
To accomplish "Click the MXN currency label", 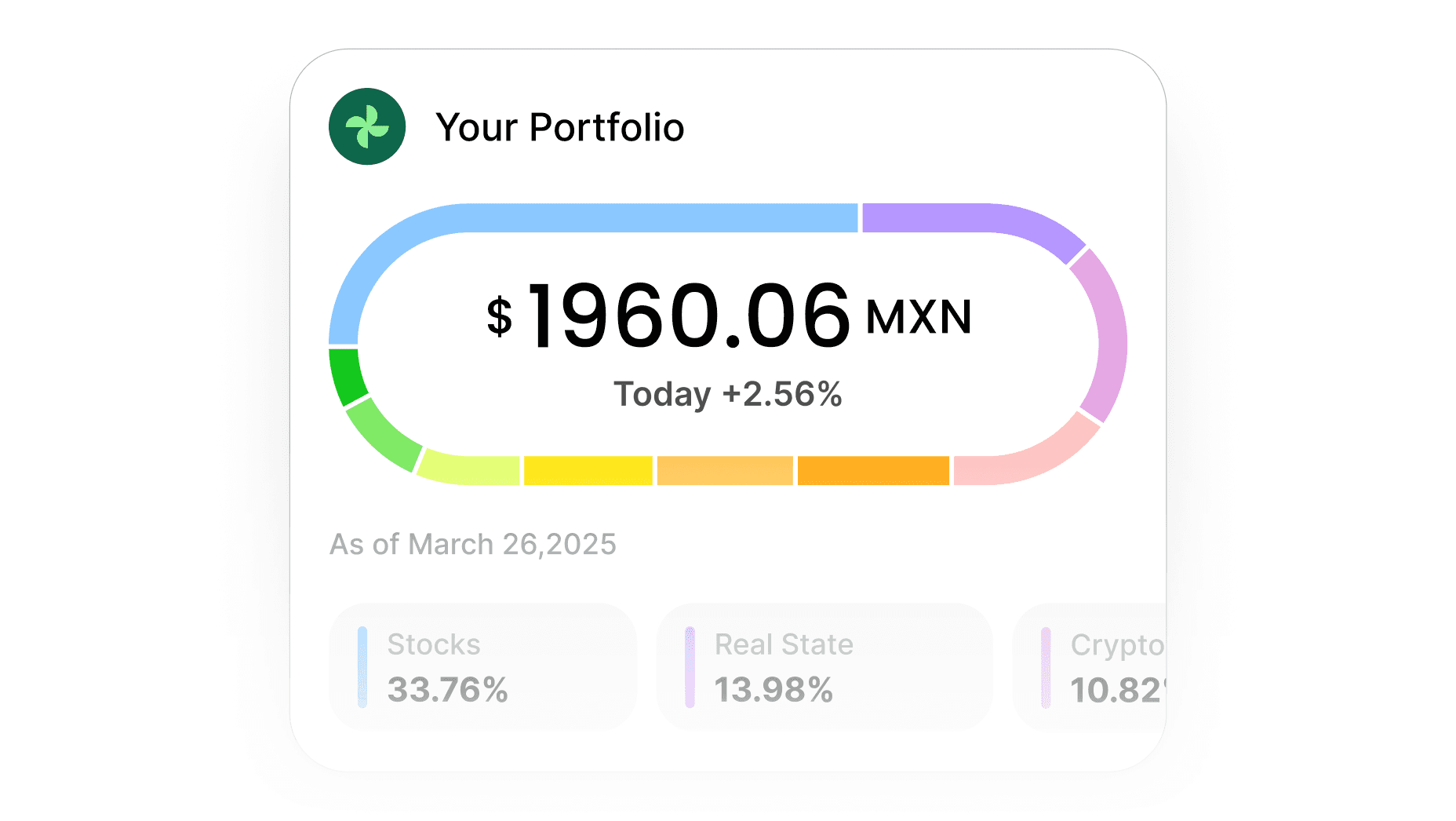I will (919, 317).
